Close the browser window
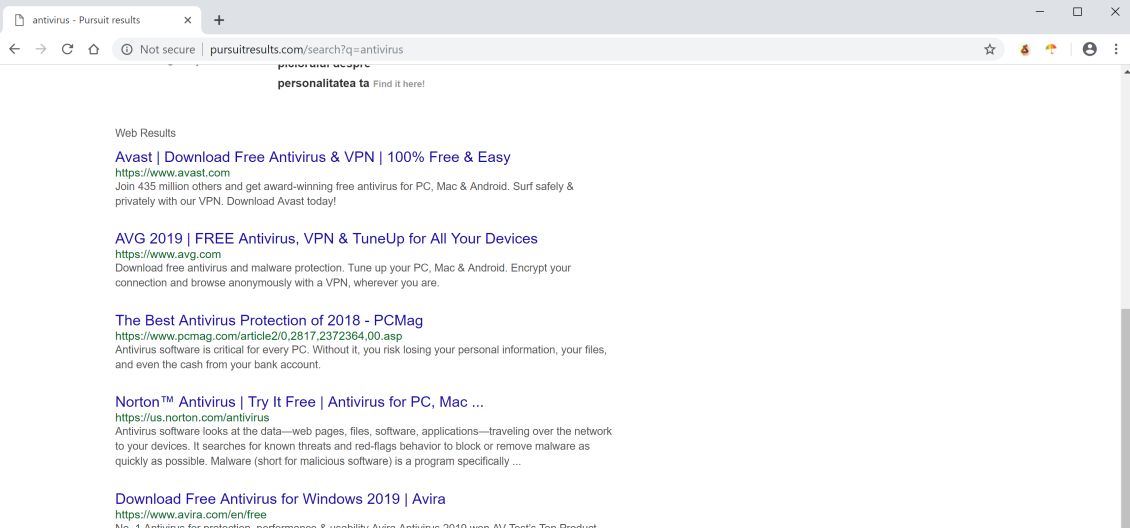Viewport: 1130px width, 528px height. (x=1115, y=12)
